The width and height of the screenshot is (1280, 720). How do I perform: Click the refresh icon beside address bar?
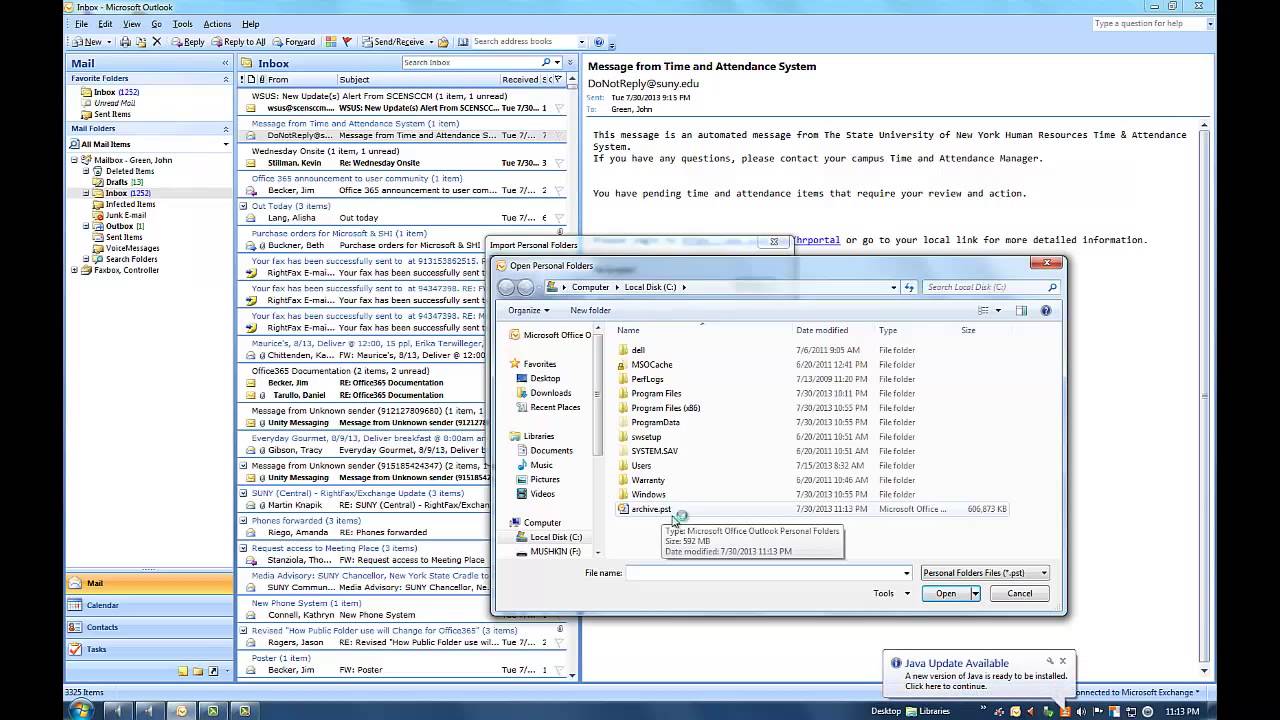coord(909,287)
